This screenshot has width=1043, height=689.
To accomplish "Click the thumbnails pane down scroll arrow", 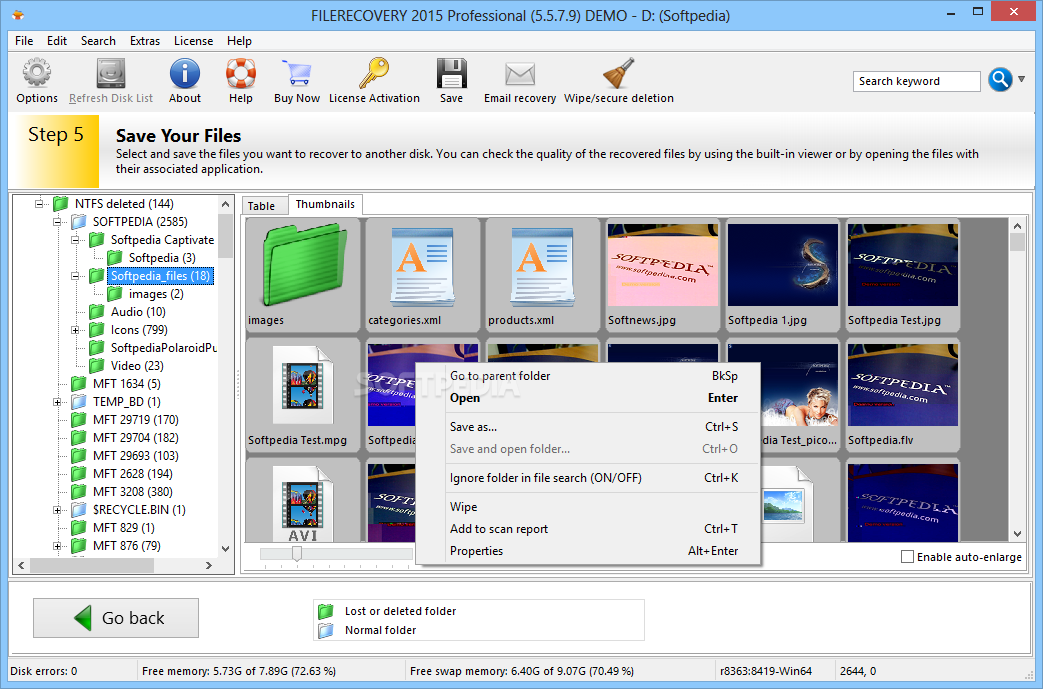I will 1017,533.
